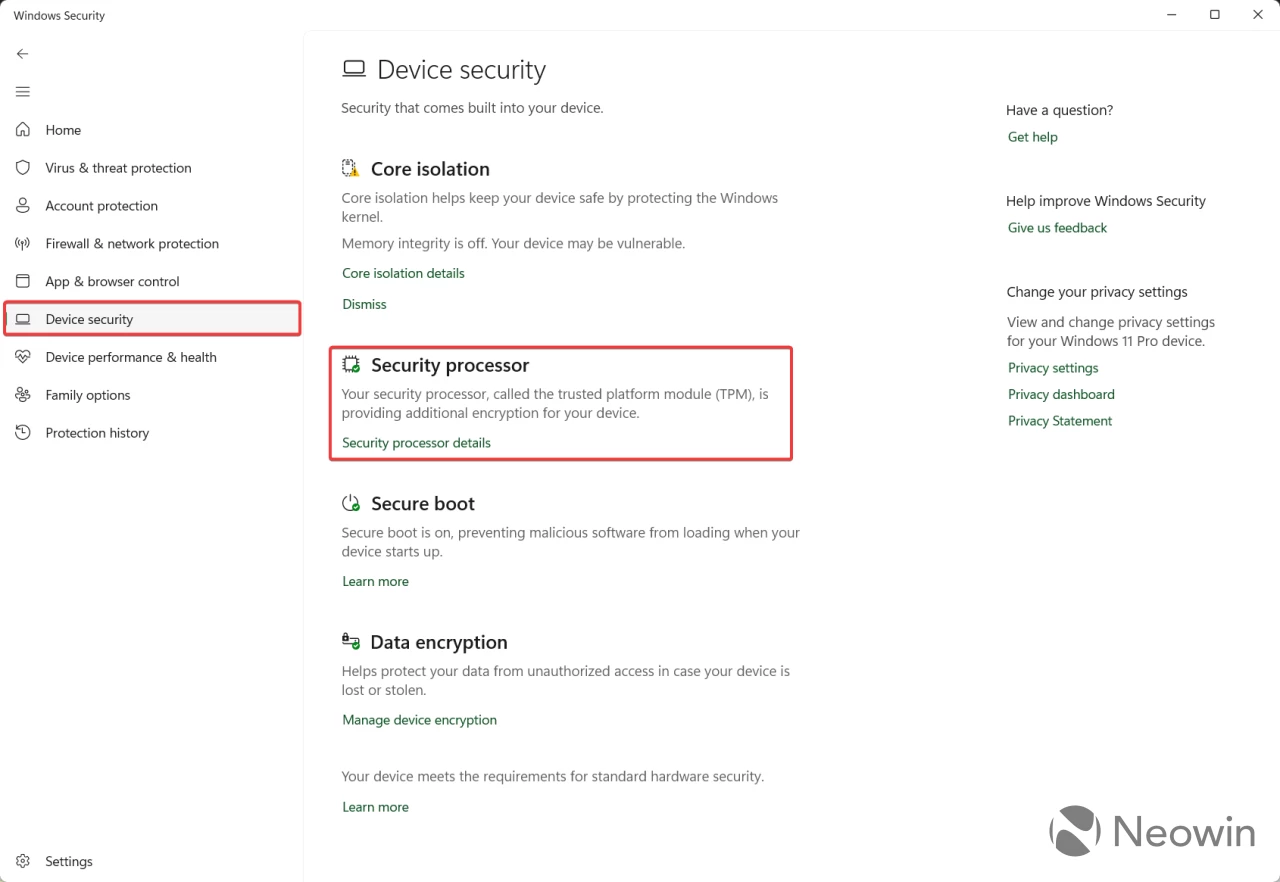
Task: Select the Home icon in the sidebar
Action: pyautogui.click(x=22, y=129)
